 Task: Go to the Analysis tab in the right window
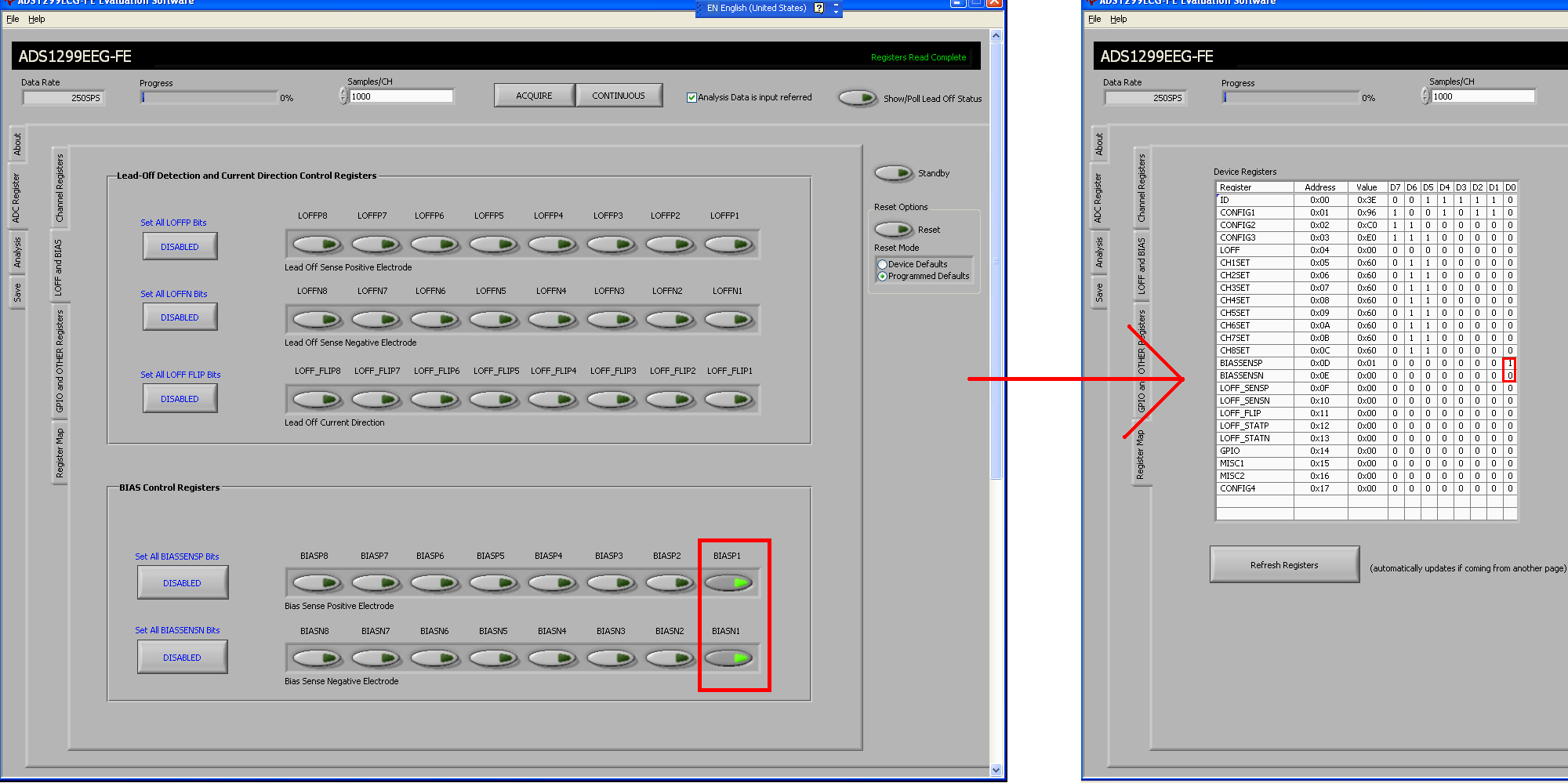pyautogui.click(x=1099, y=252)
